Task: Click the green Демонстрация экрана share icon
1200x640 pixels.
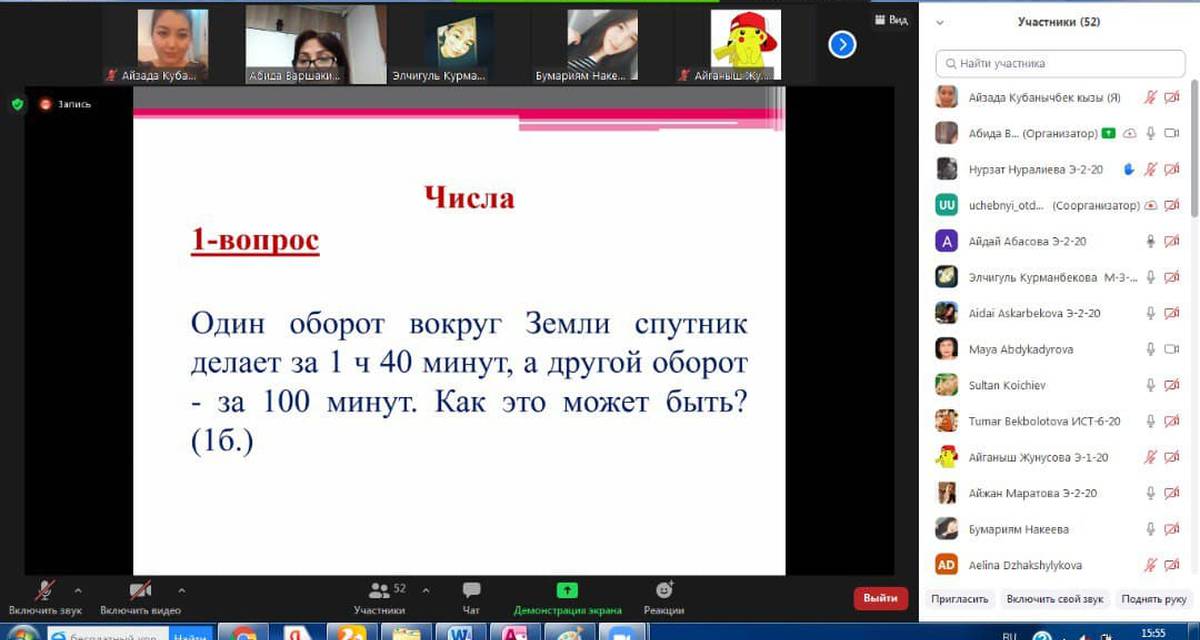Action: [567, 591]
